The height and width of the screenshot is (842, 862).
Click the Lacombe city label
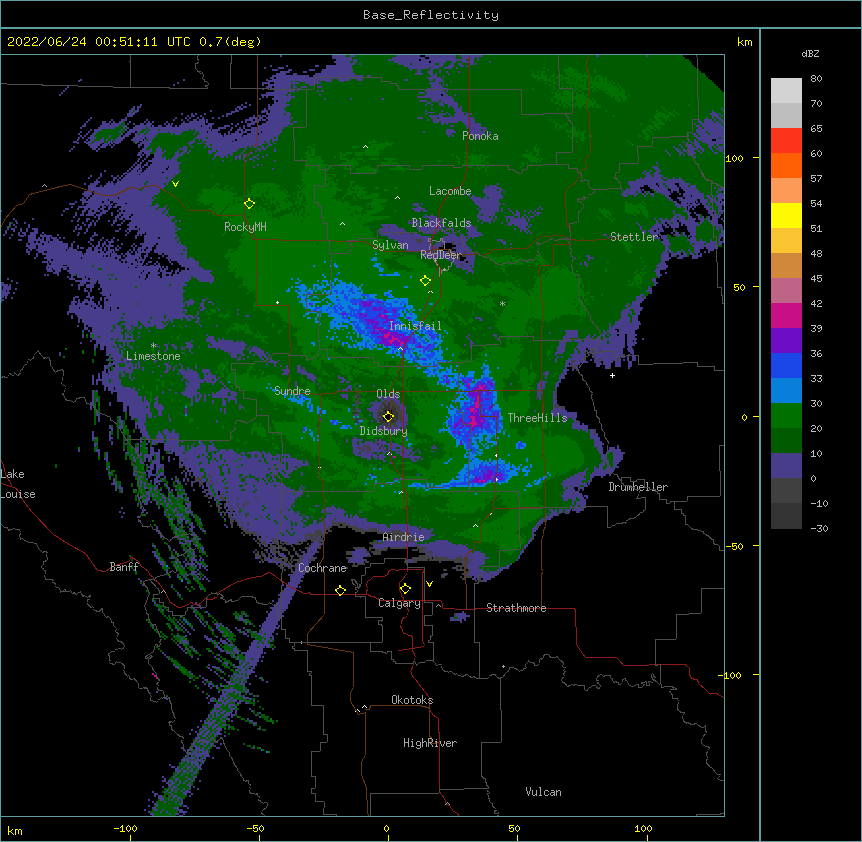coord(450,191)
